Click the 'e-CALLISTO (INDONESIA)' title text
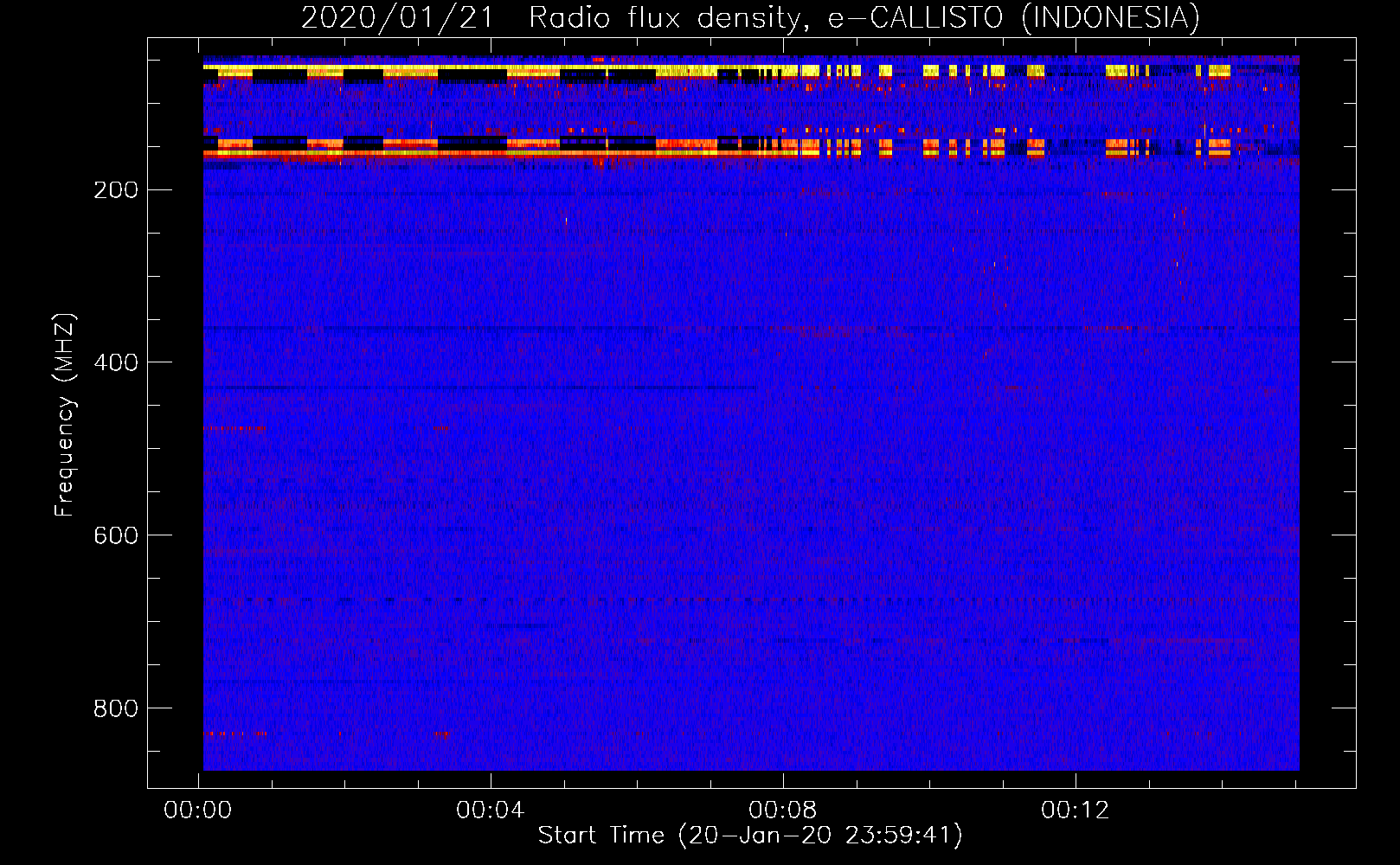1400x865 pixels. coord(1014,18)
